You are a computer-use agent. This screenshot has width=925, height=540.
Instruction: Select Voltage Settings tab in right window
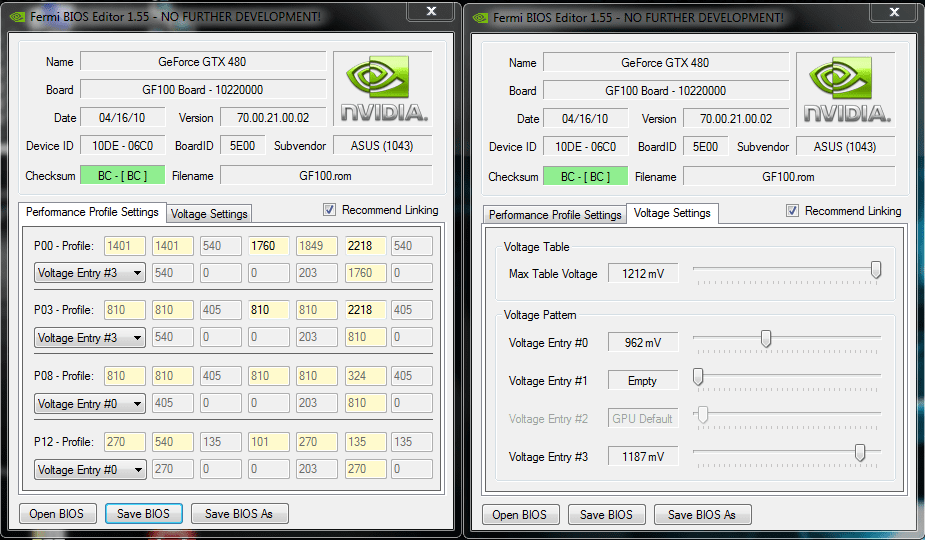(672, 213)
